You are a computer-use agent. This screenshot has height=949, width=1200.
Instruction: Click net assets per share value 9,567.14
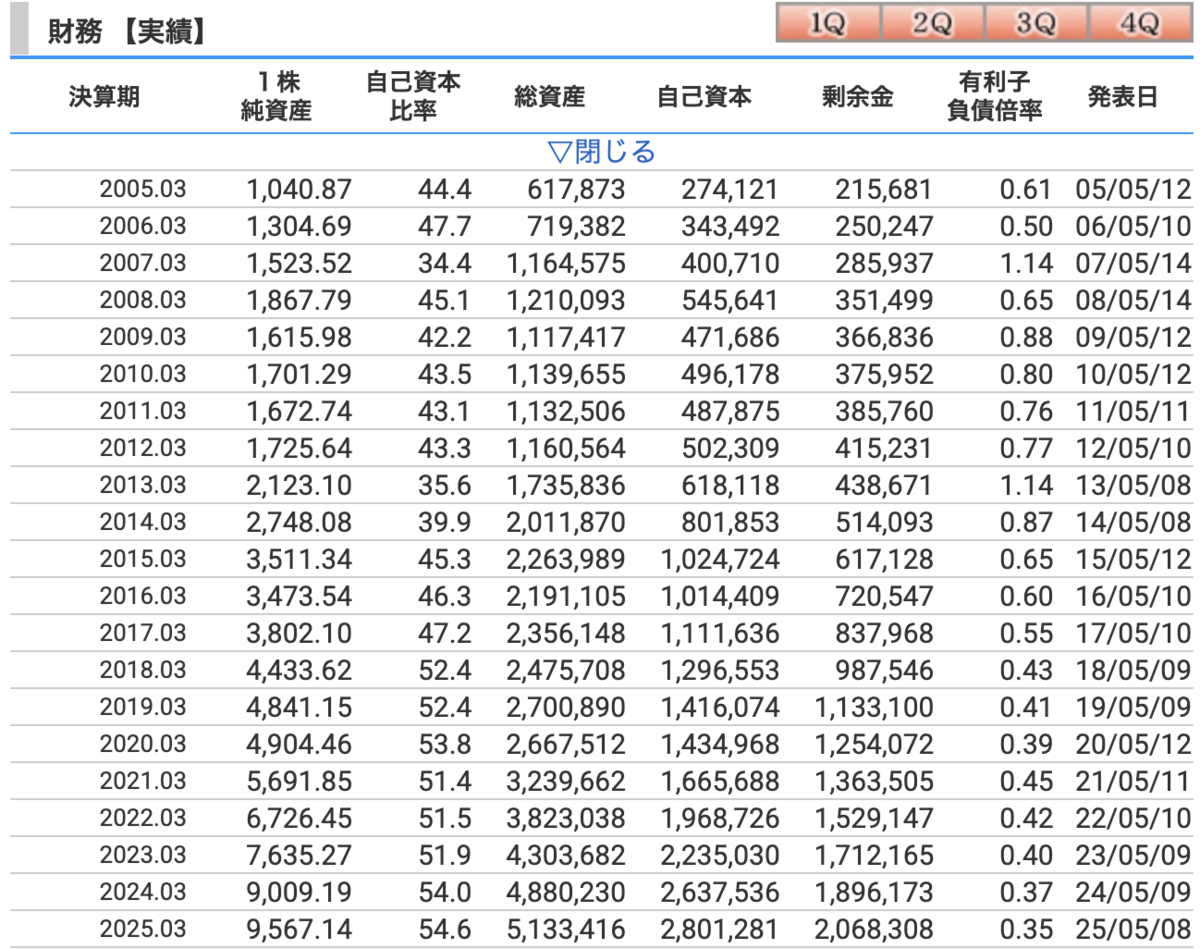pos(299,929)
